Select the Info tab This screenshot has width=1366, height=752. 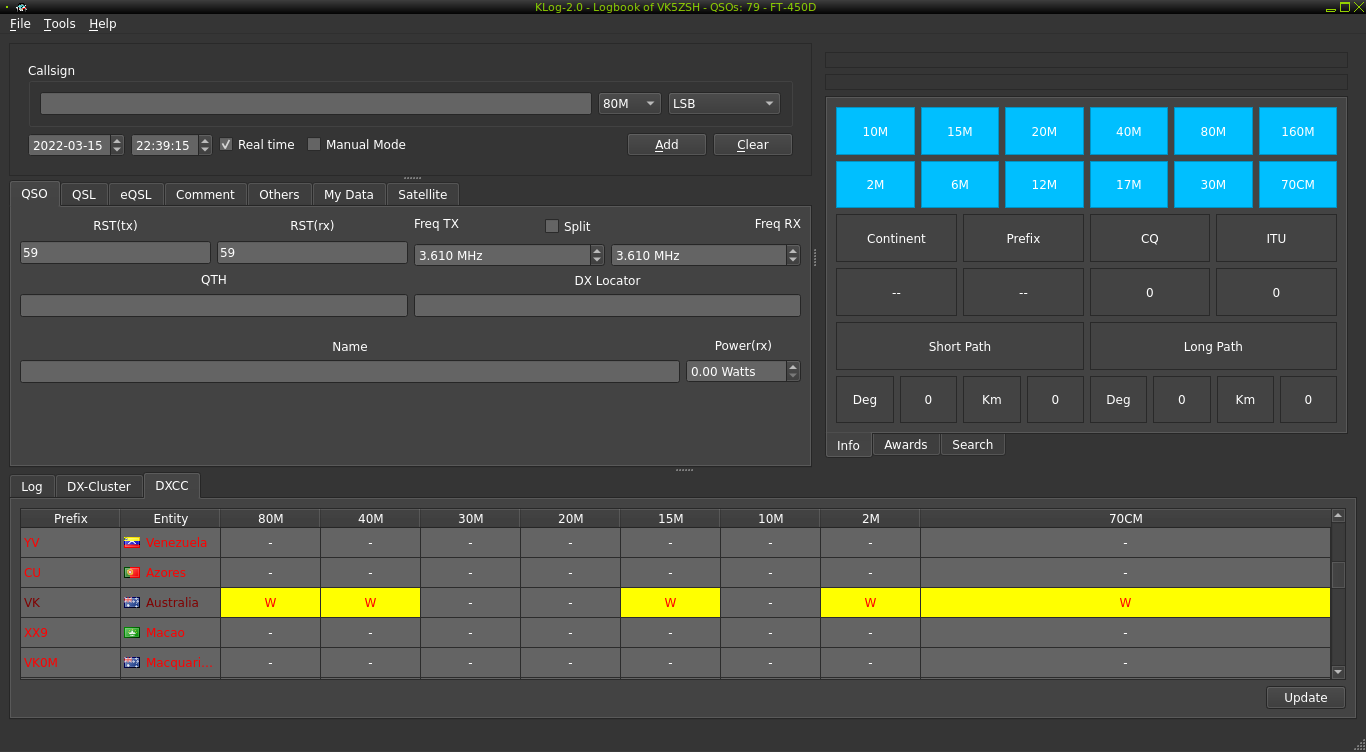pos(848,445)
